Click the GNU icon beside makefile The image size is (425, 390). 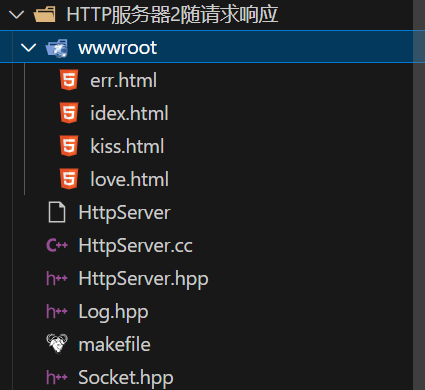[x=57, y=343]
